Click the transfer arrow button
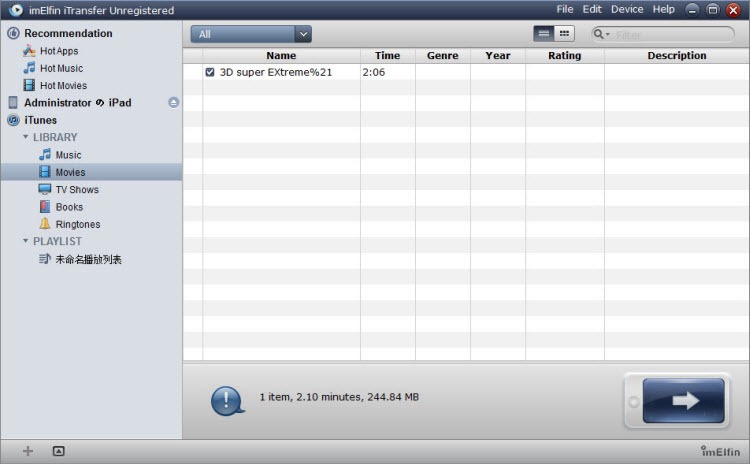750x464 pixels. point(684,400)
